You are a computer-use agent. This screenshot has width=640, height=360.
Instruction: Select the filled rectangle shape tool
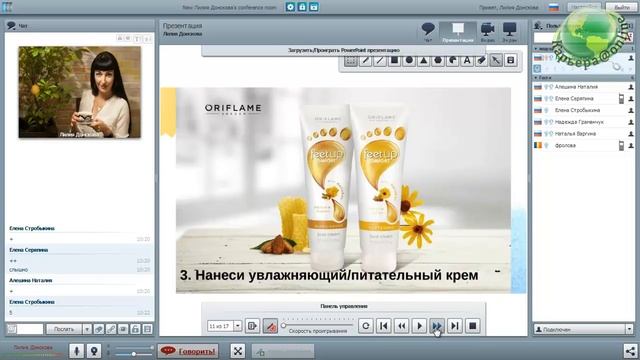395,61
